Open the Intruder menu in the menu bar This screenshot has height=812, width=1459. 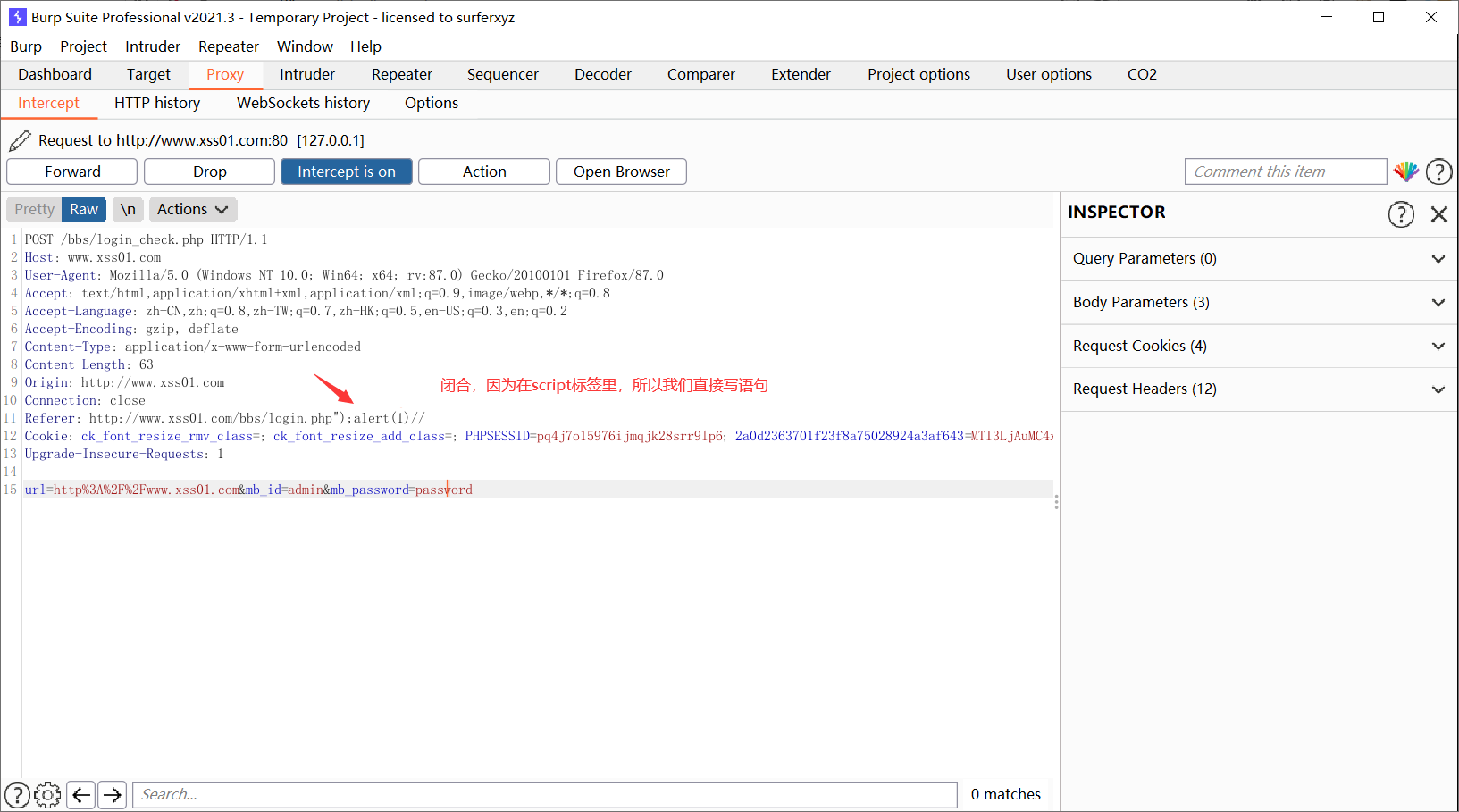[x=153, y=46]
